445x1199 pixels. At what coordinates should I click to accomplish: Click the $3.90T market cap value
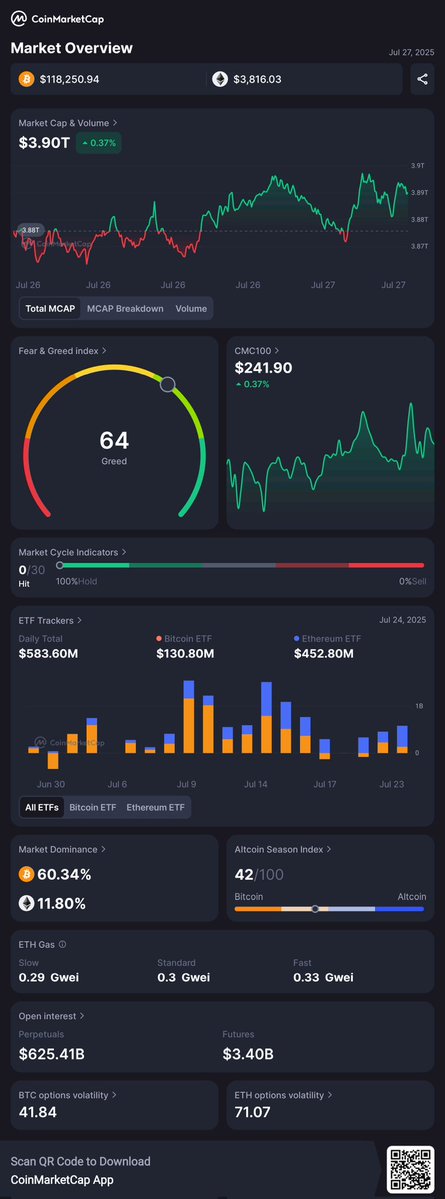(x=43, y=142)
